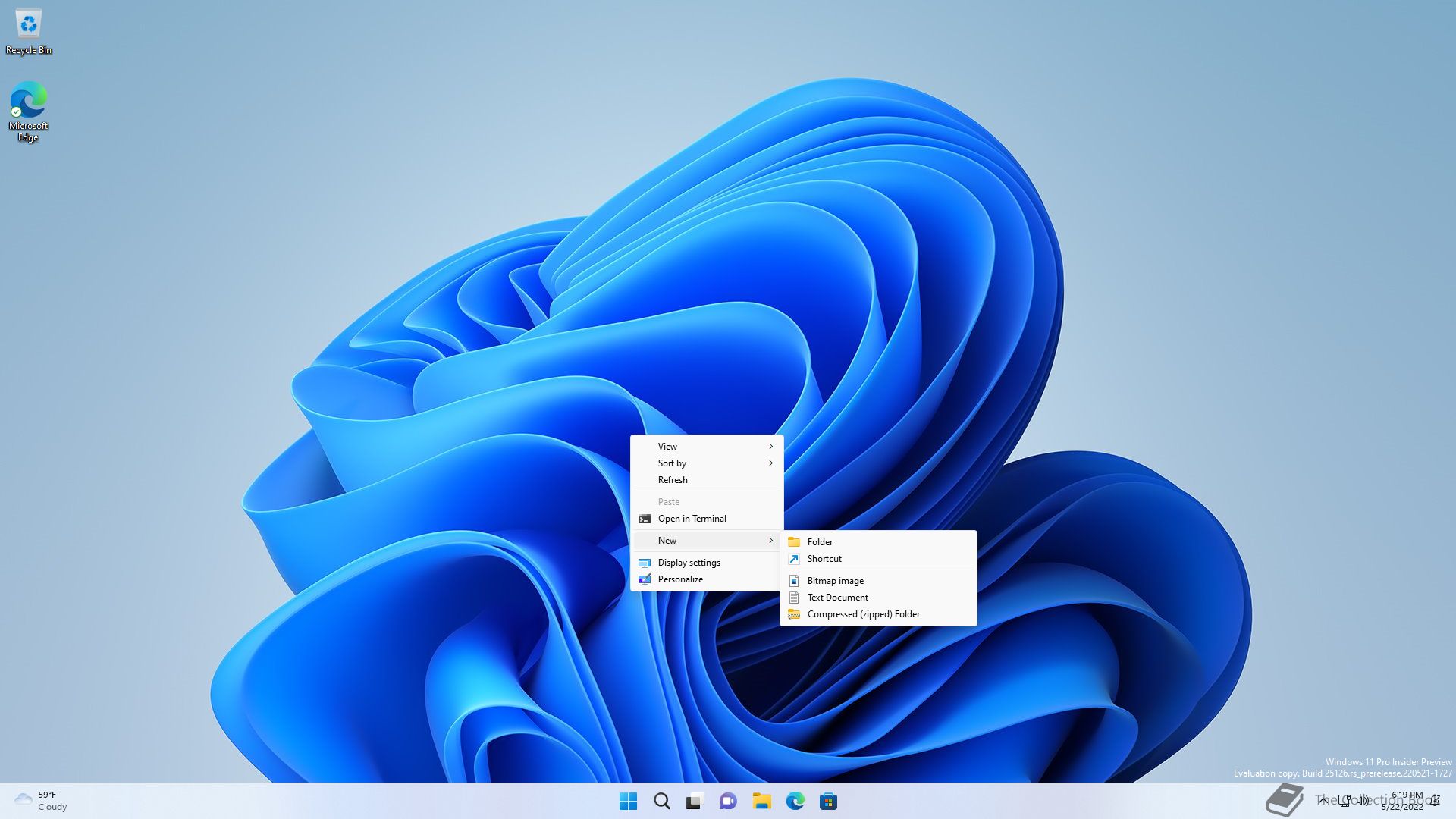This screenshot has height=819, width=1456.
Task: Create a new Bitmap image
Action: 878,580
